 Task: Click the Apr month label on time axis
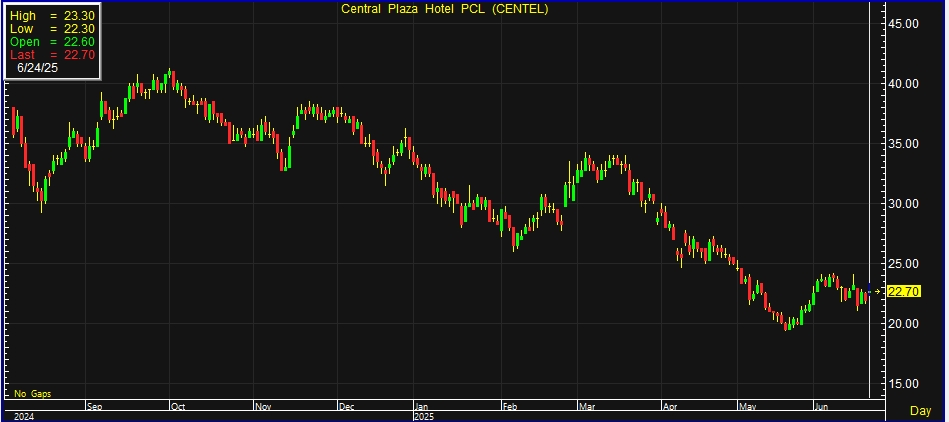[669, 406]
